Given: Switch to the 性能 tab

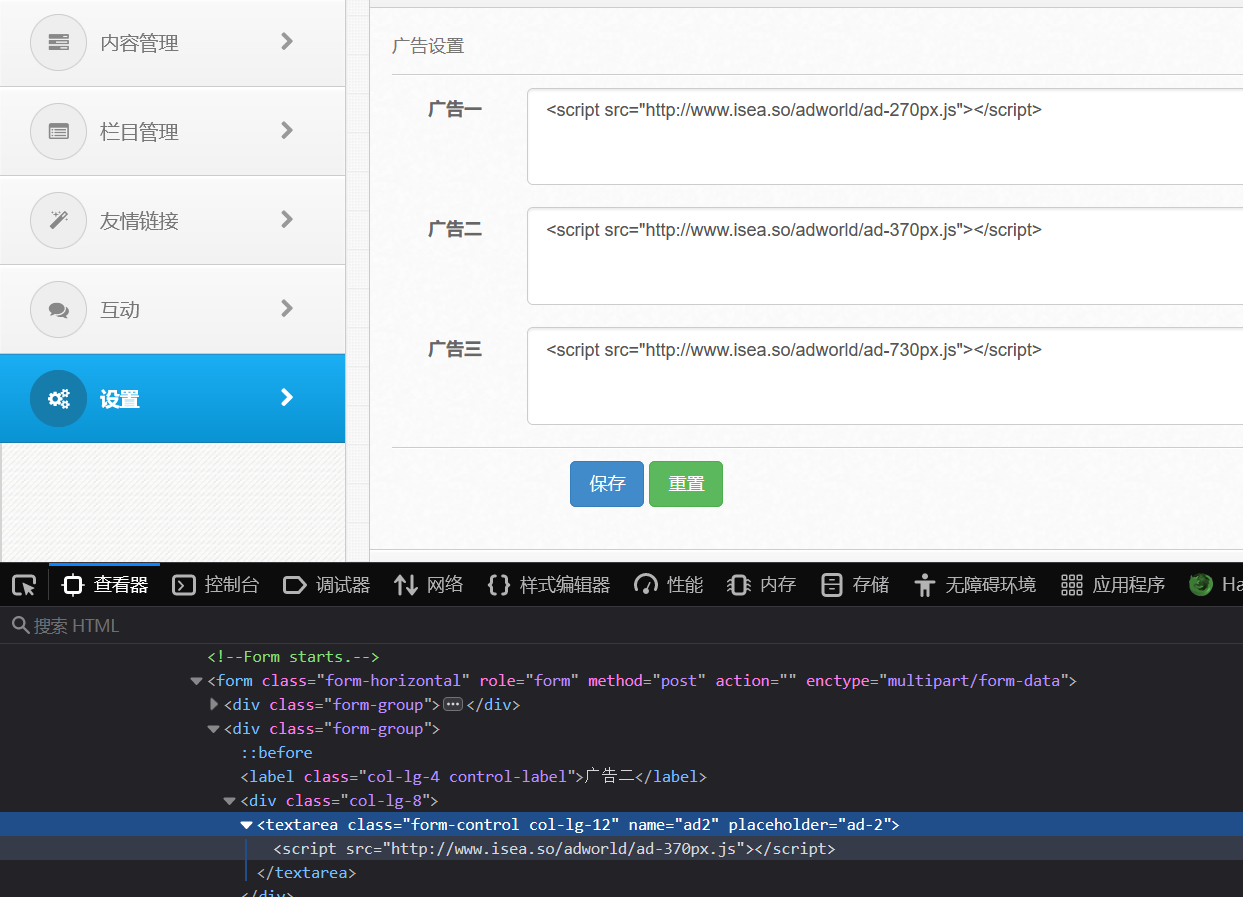Looking at the screenshot, I should (x=669, y=585).
